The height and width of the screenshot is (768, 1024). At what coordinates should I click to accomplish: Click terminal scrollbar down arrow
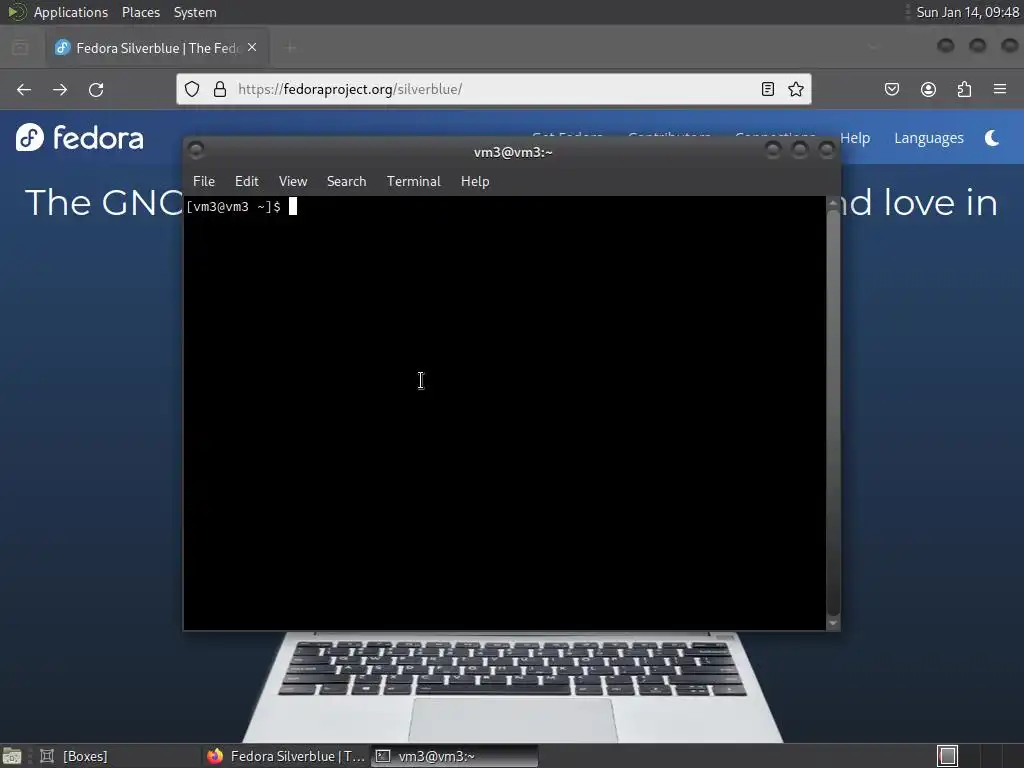[x=833, y=623]
